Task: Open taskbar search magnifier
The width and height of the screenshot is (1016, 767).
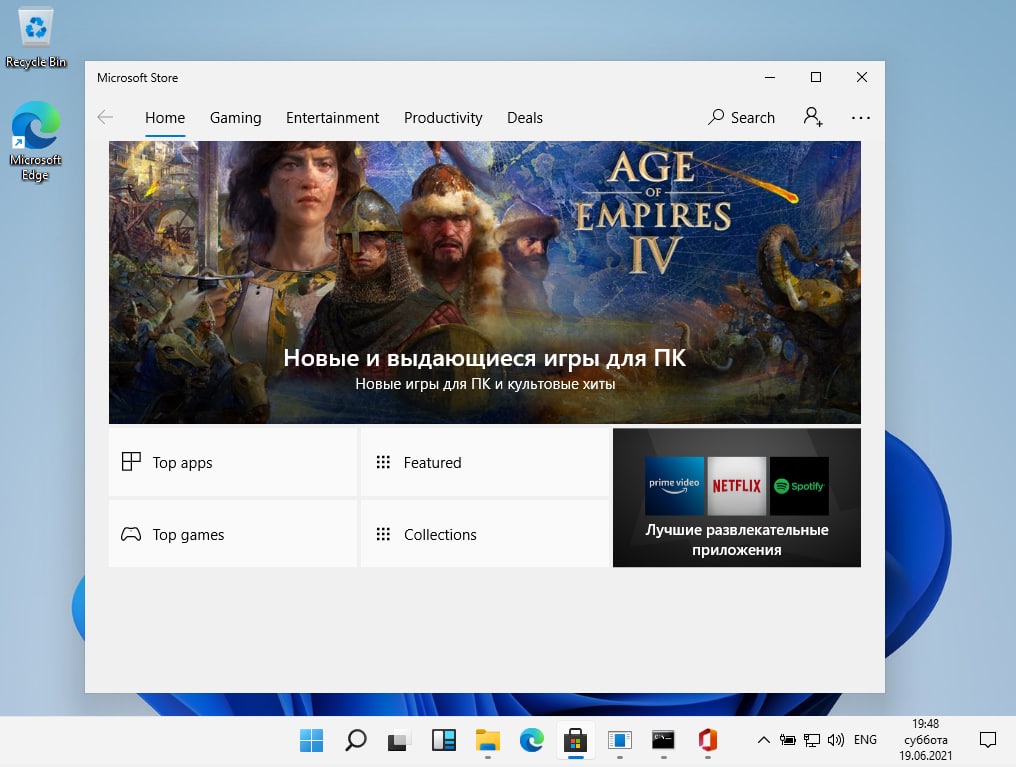Action: point(356,740)
